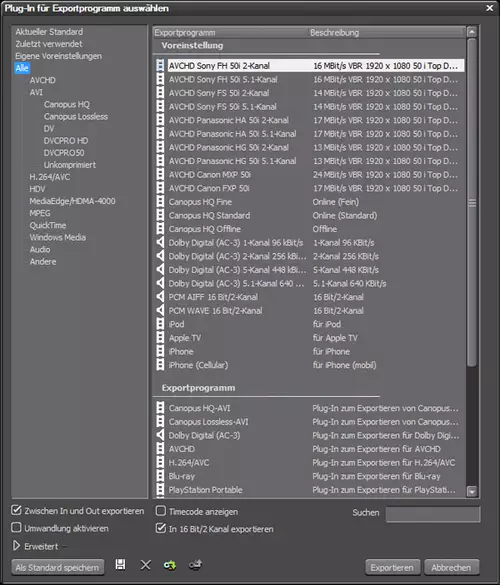
Task: Click speaker icon beside PCM AIFF 16 Bit/2-Kanal
Action: (x=160, y=297)
